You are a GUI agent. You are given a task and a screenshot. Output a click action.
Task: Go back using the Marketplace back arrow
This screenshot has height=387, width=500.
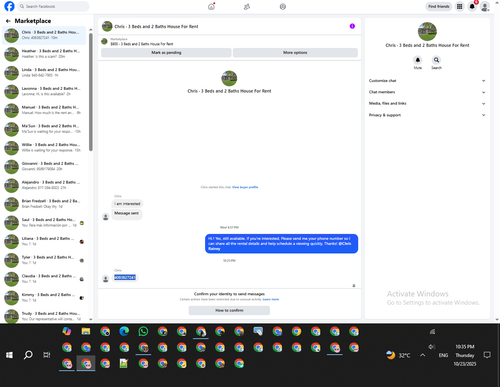pos(8,21)
